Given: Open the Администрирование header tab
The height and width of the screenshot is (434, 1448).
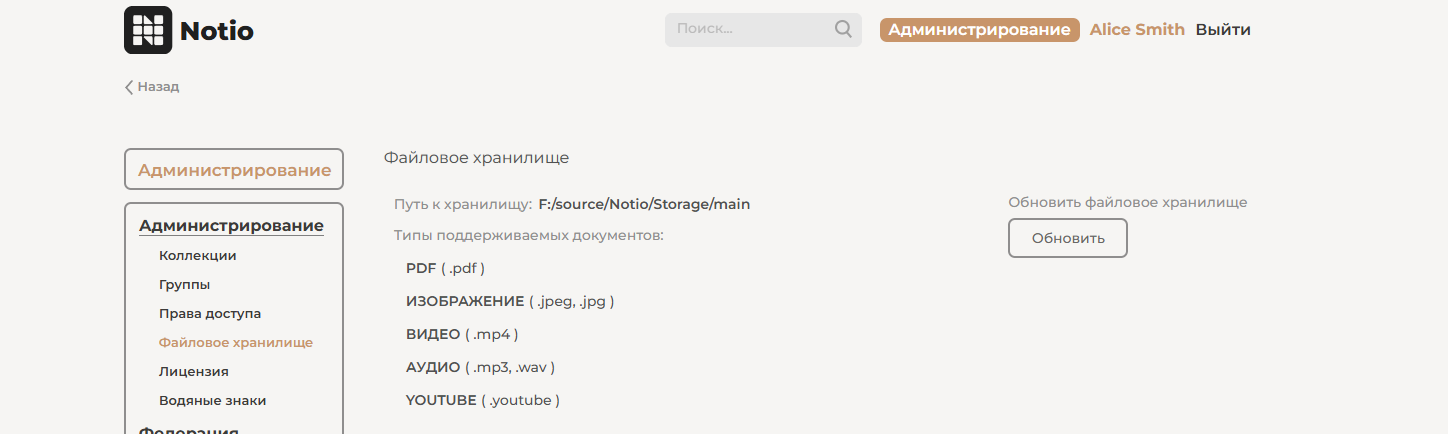Looking at the screenshot, I should point(979,30).
